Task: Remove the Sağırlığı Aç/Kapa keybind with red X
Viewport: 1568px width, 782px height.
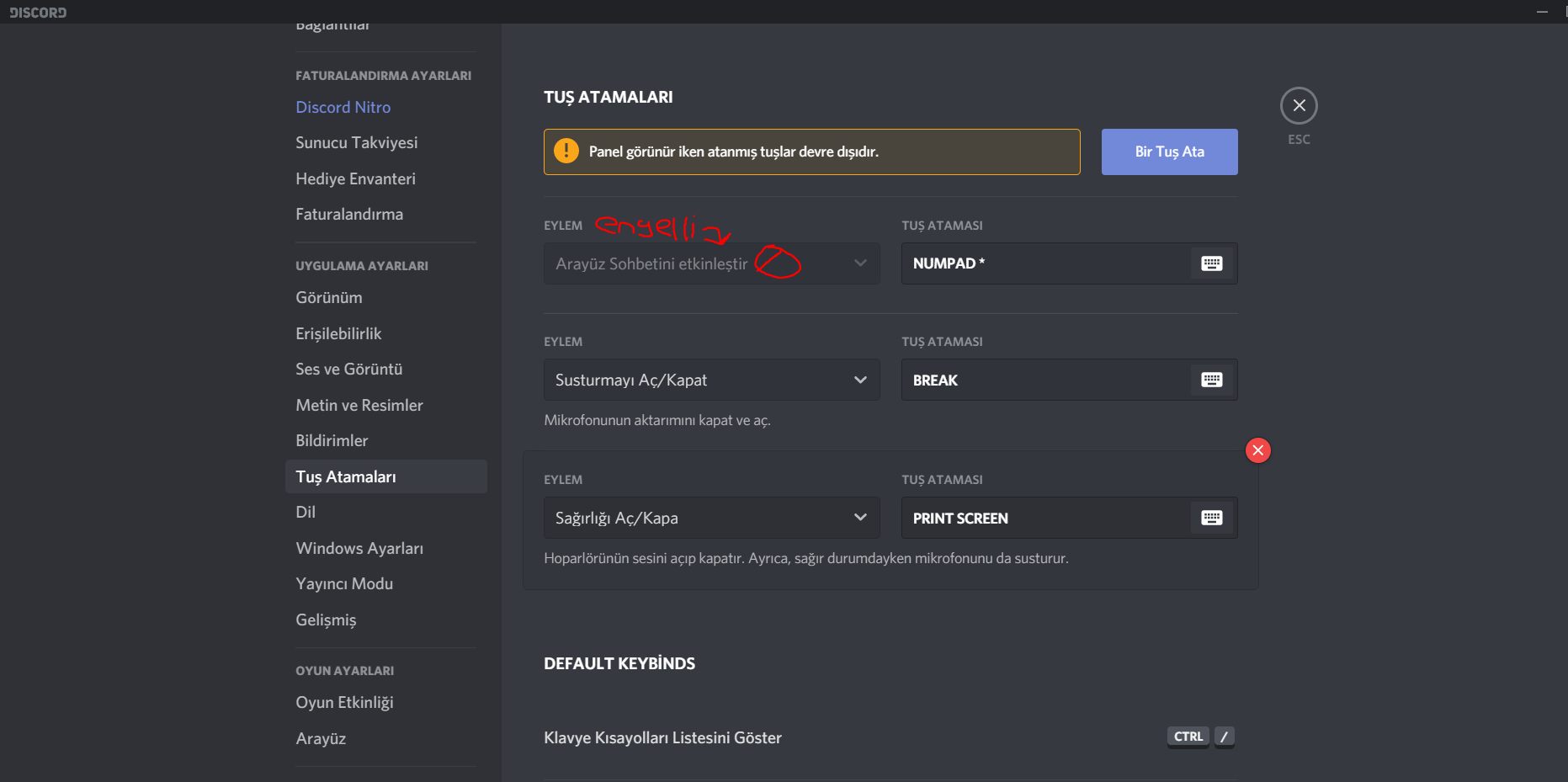Action: click(x=1257, y=450)
